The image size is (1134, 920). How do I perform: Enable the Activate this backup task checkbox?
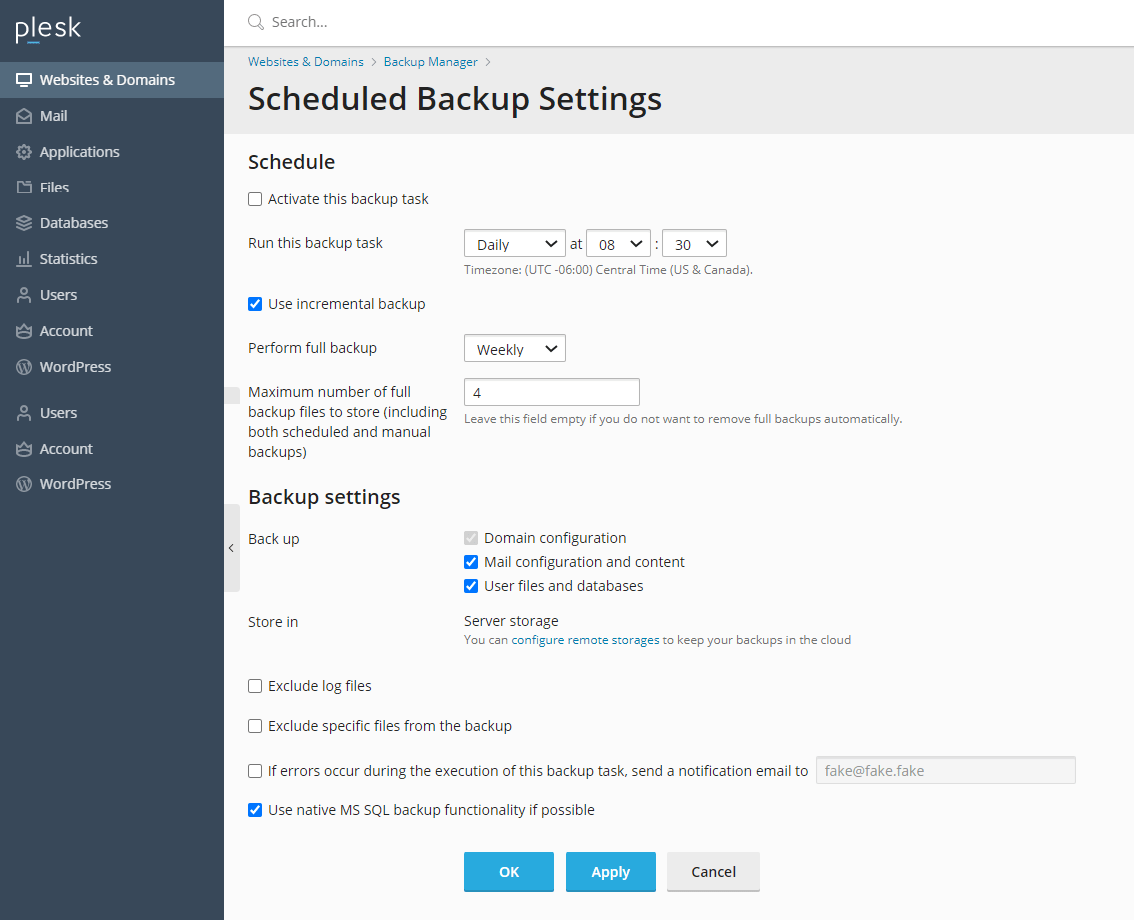tap(254, 198)
